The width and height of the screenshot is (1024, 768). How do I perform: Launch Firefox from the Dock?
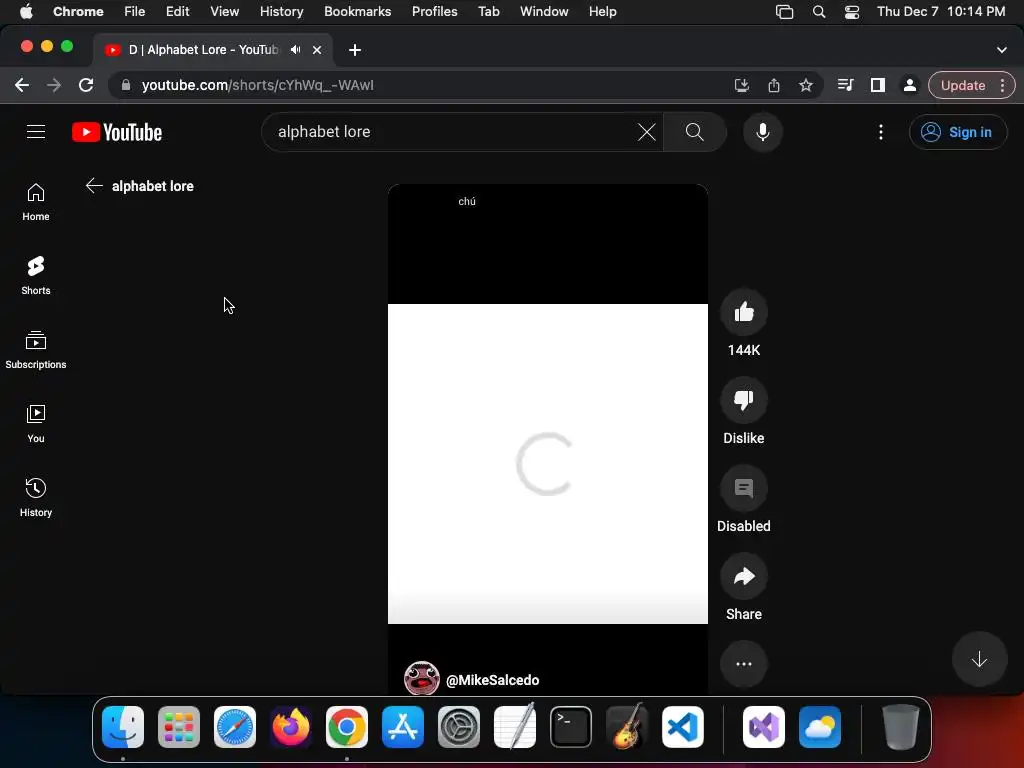click(x=291, y=727)
